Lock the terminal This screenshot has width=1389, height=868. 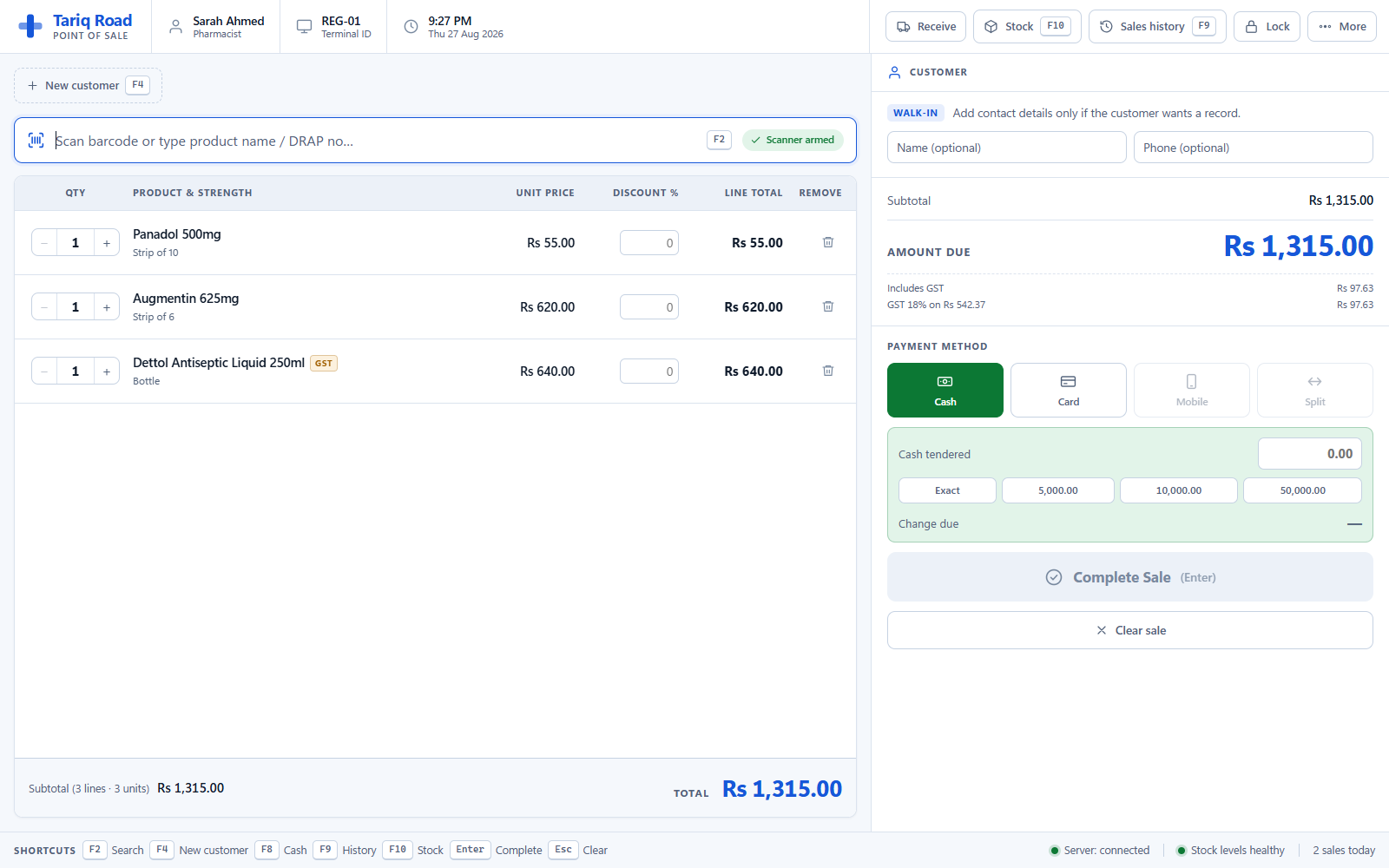click(x=1267, y=27)
